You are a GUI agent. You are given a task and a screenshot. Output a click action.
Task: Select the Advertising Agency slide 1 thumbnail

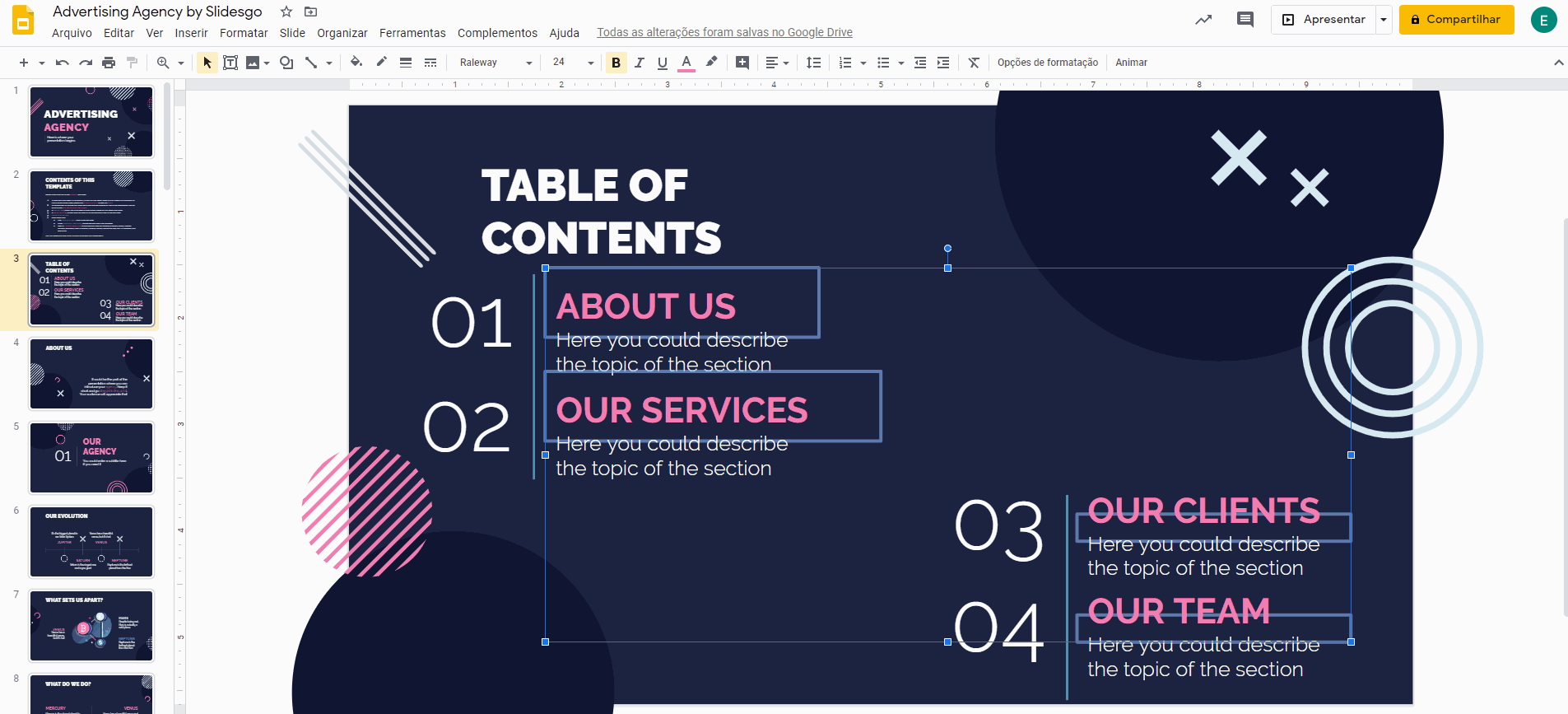(91, 122)
